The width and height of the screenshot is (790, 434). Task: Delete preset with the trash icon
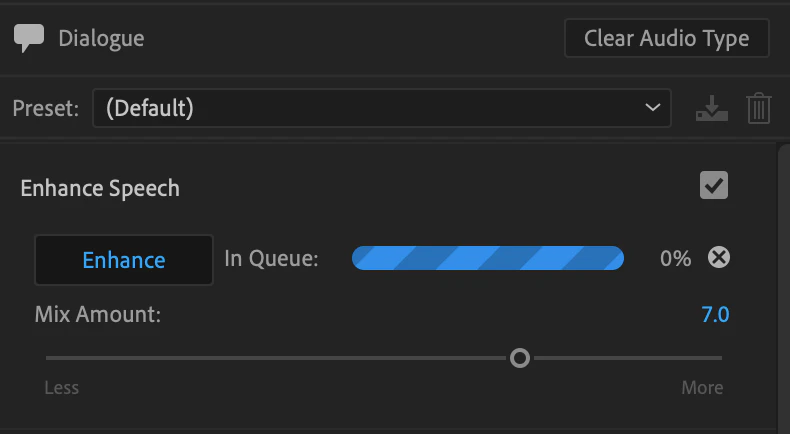click(759, 108)
